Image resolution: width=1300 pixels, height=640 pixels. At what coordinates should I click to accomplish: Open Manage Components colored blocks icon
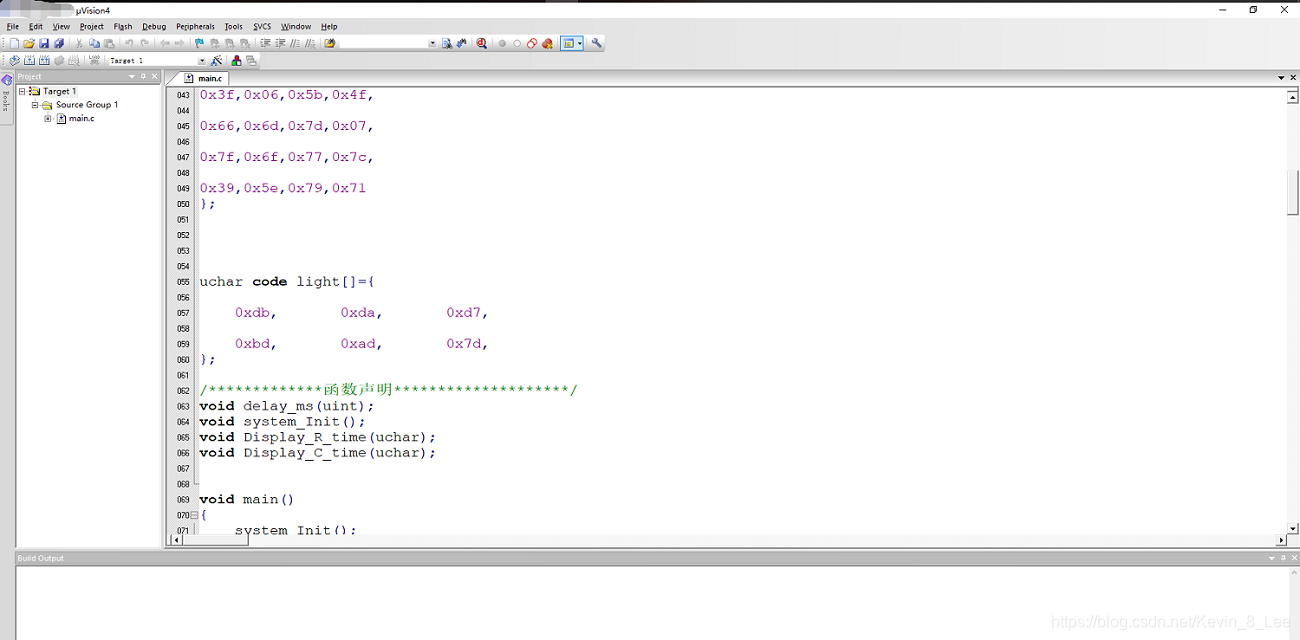[x=236, y=60]
